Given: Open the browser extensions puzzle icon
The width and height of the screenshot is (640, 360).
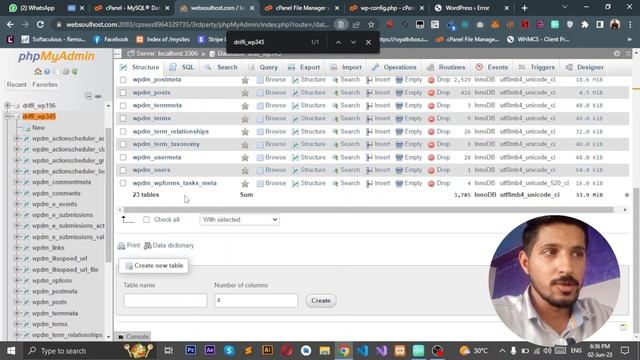Looking at the screenshot, I should click(585, 24).
